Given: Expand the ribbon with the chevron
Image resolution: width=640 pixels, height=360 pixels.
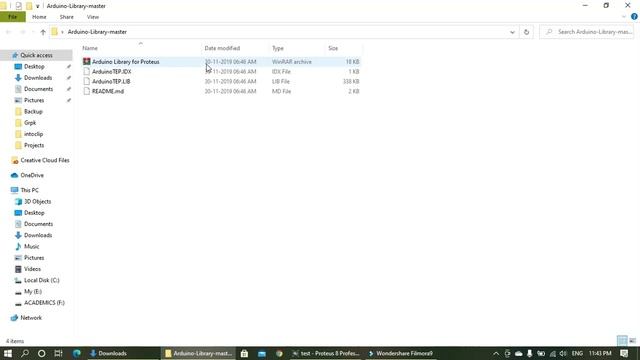Looking at the screenshot, I should click(624, 17).
